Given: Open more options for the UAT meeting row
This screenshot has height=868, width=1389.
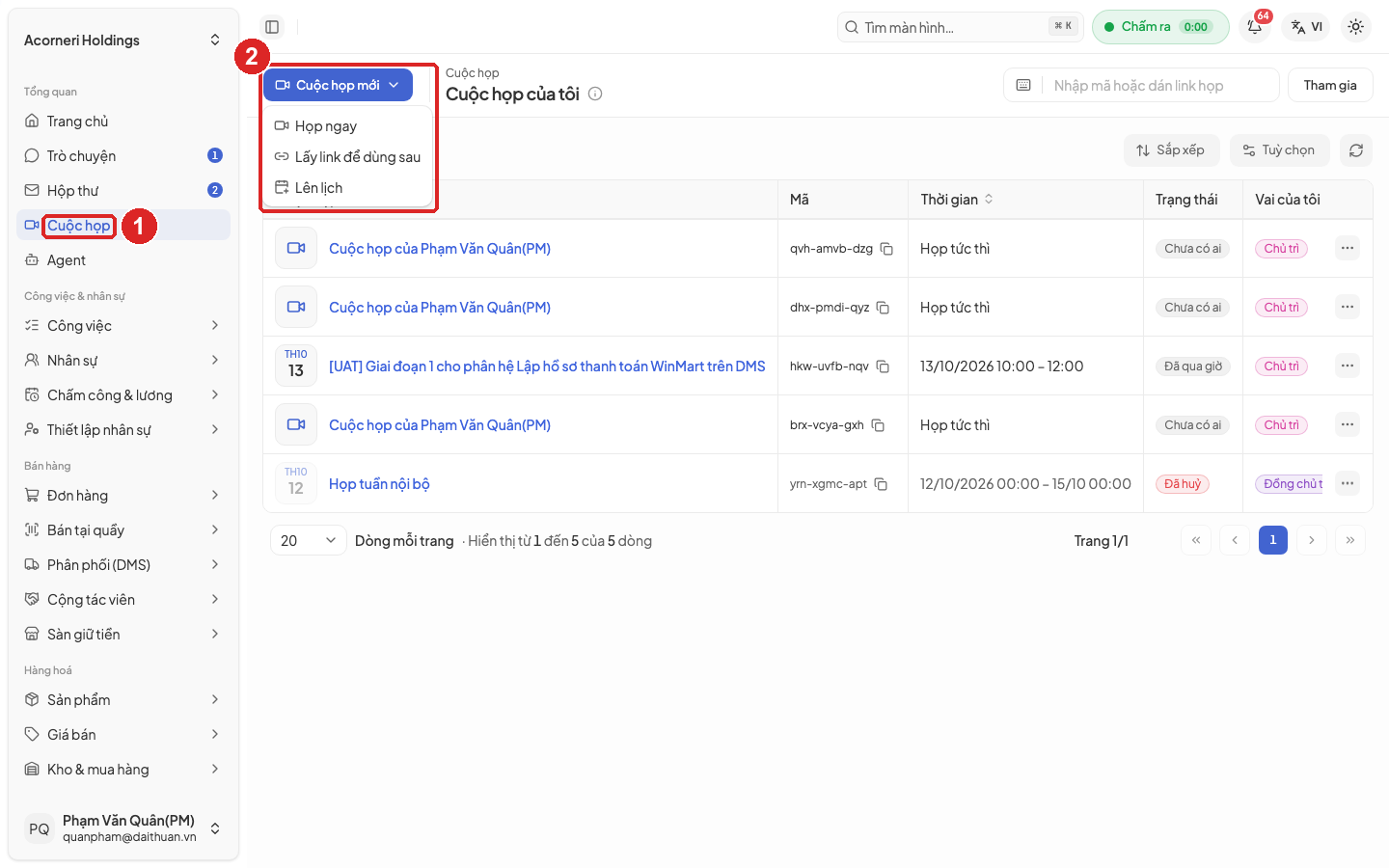Looking at the screenshot, I should (x=1348, y=366).
